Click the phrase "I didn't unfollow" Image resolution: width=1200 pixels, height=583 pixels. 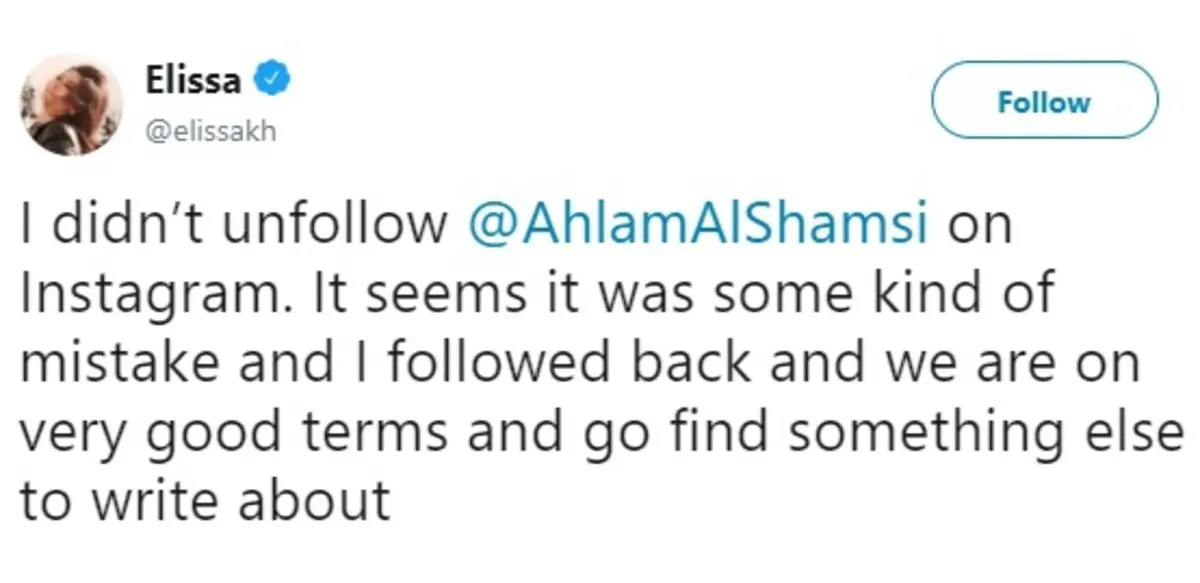[236, 227]
